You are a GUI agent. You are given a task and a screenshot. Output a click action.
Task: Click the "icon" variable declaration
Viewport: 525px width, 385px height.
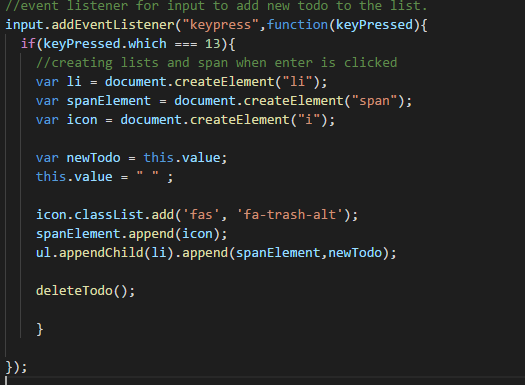(82, 120)
